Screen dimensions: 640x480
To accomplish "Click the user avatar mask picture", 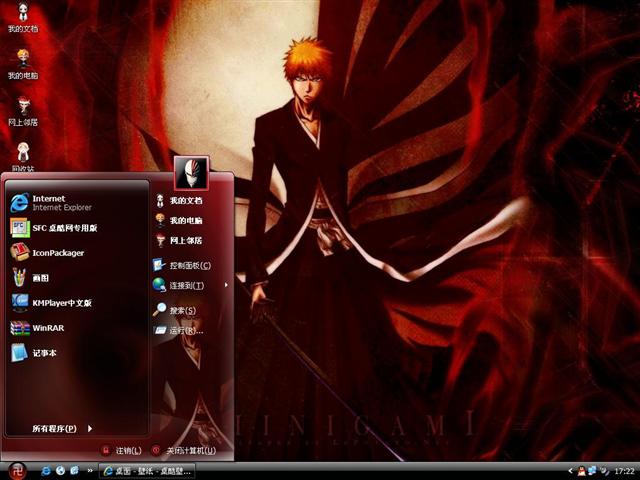I will click(x=192, y=173).
